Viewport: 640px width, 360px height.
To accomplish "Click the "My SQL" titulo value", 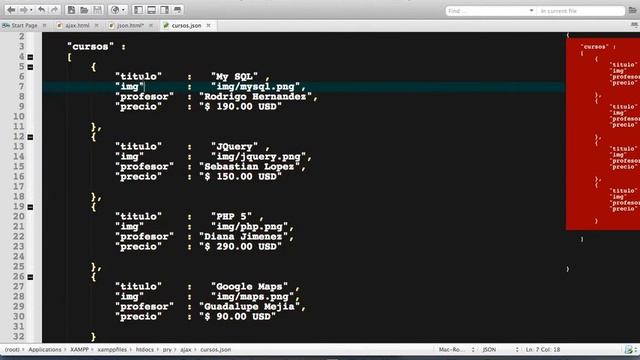I will tap(234, 77).
